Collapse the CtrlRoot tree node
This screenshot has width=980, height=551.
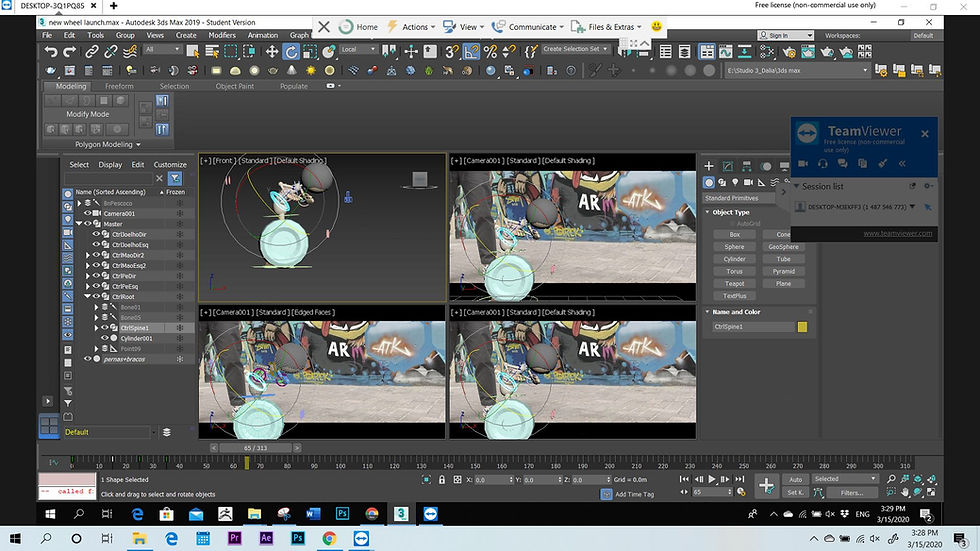coord(88,297)
